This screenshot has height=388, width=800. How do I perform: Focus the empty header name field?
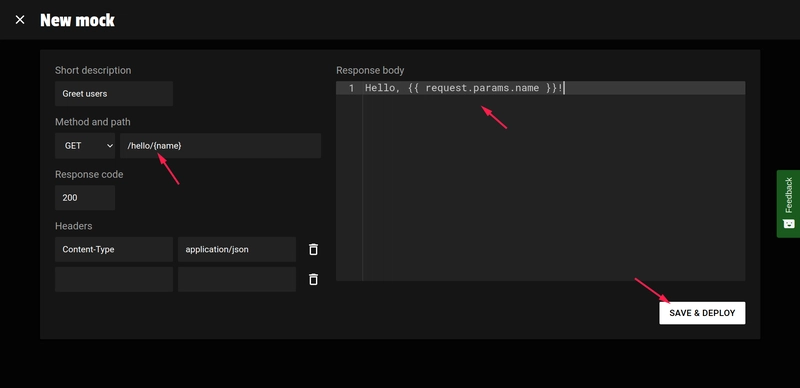point(114,279)
